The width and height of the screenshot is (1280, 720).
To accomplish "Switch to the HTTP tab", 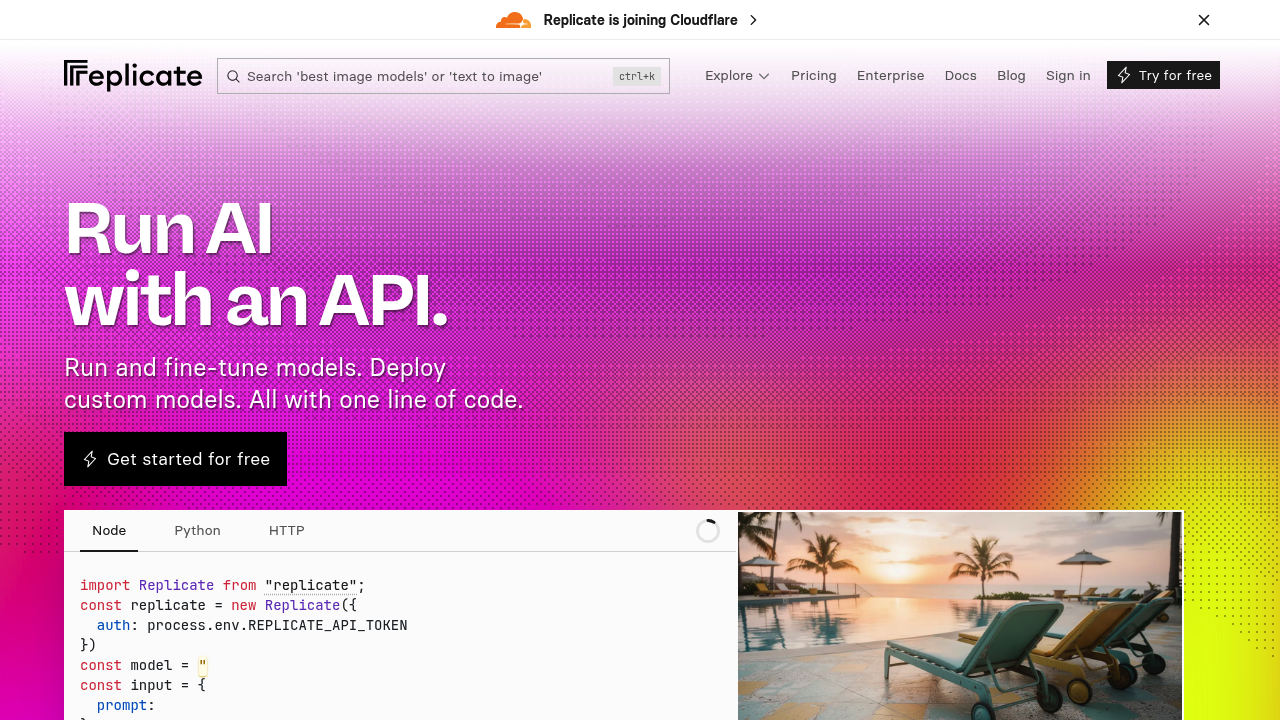I will [287, 531].
